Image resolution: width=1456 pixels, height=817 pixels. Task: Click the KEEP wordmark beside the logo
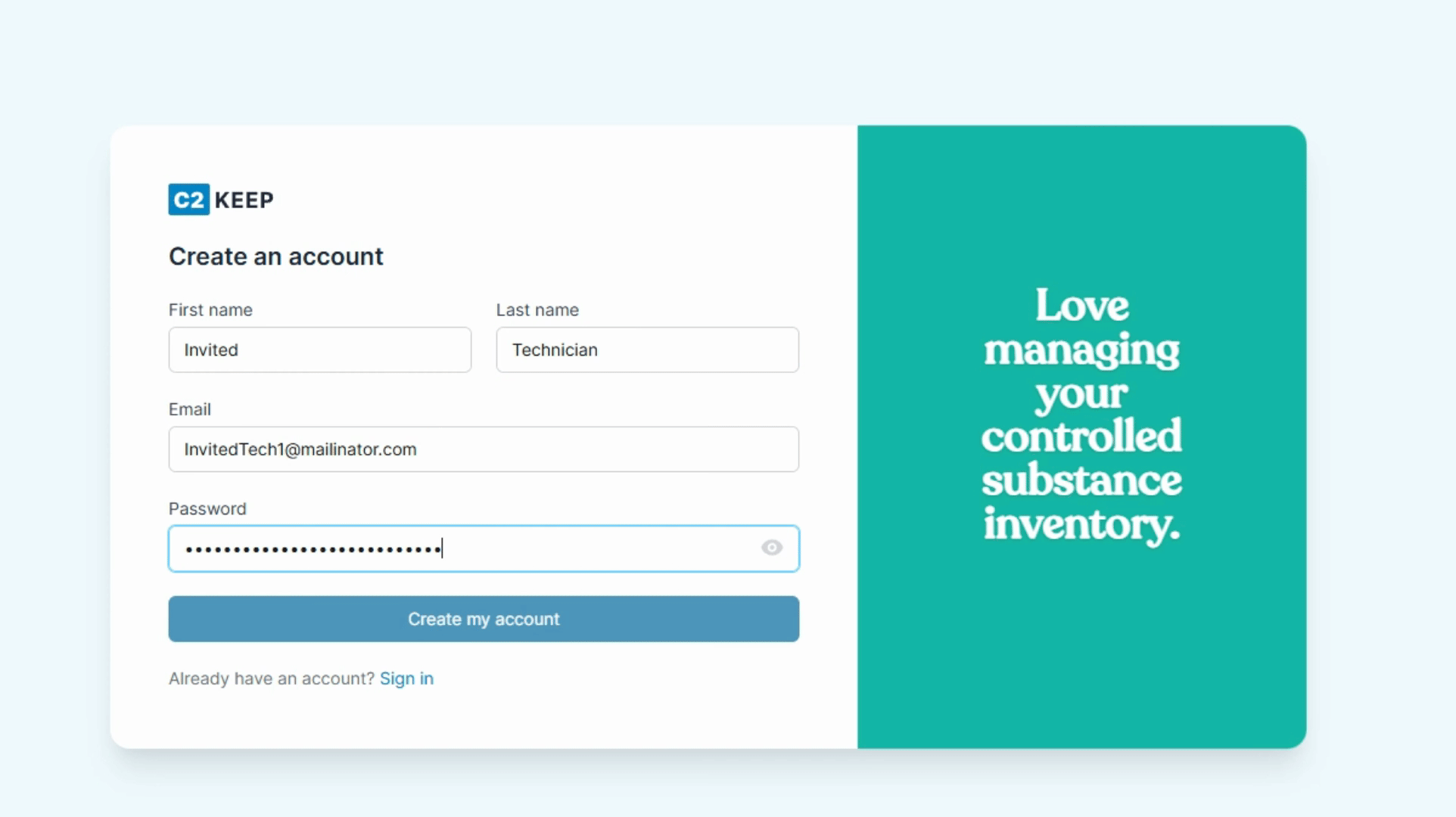coord(244,200)
